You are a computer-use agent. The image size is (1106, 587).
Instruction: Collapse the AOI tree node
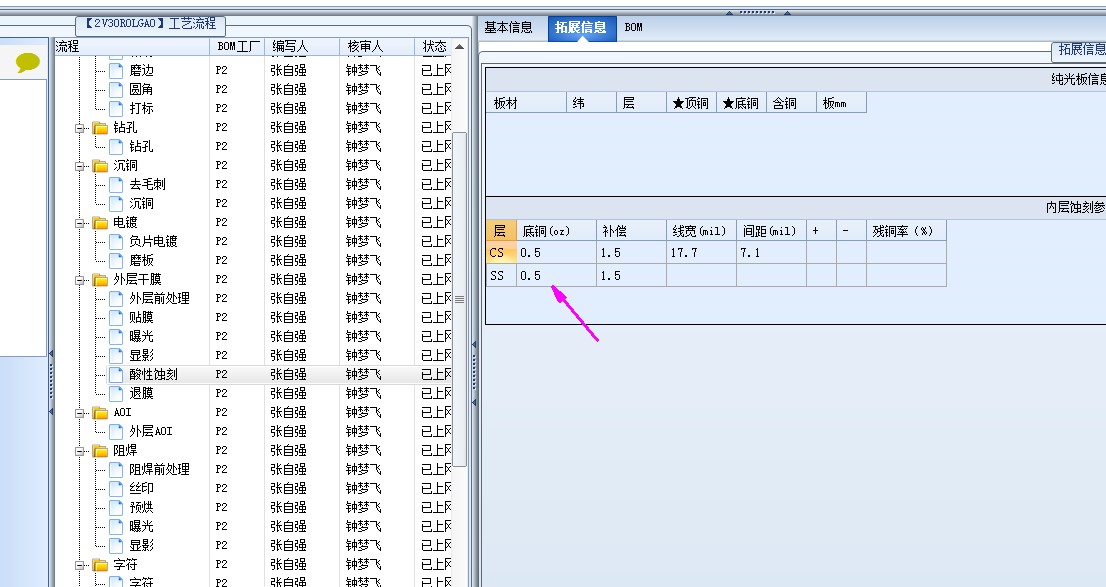[x=80, y=413]
